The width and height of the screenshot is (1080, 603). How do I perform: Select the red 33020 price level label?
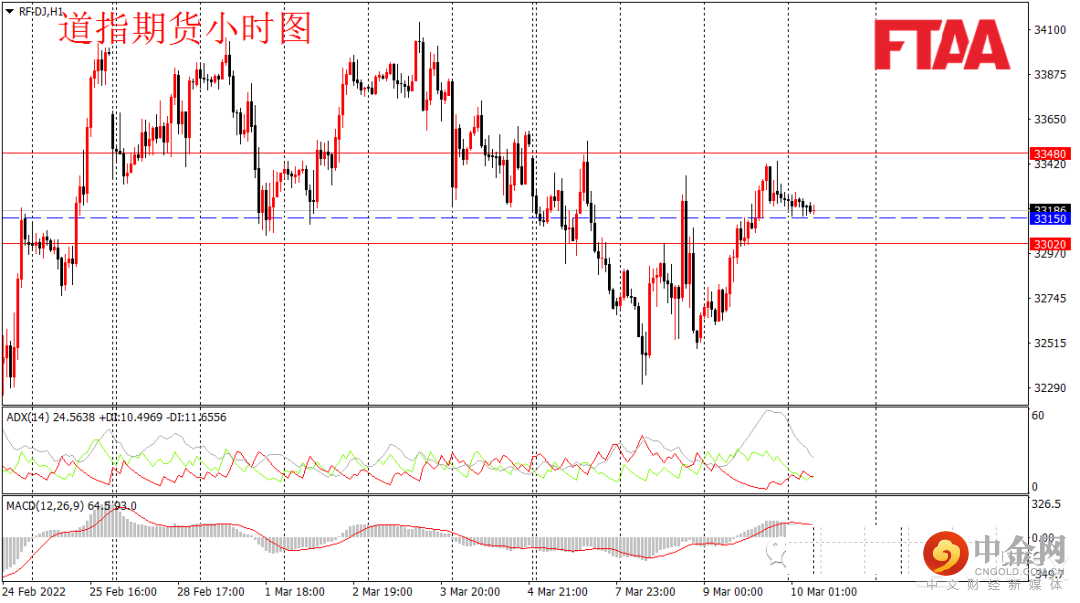click(1049, 244)
